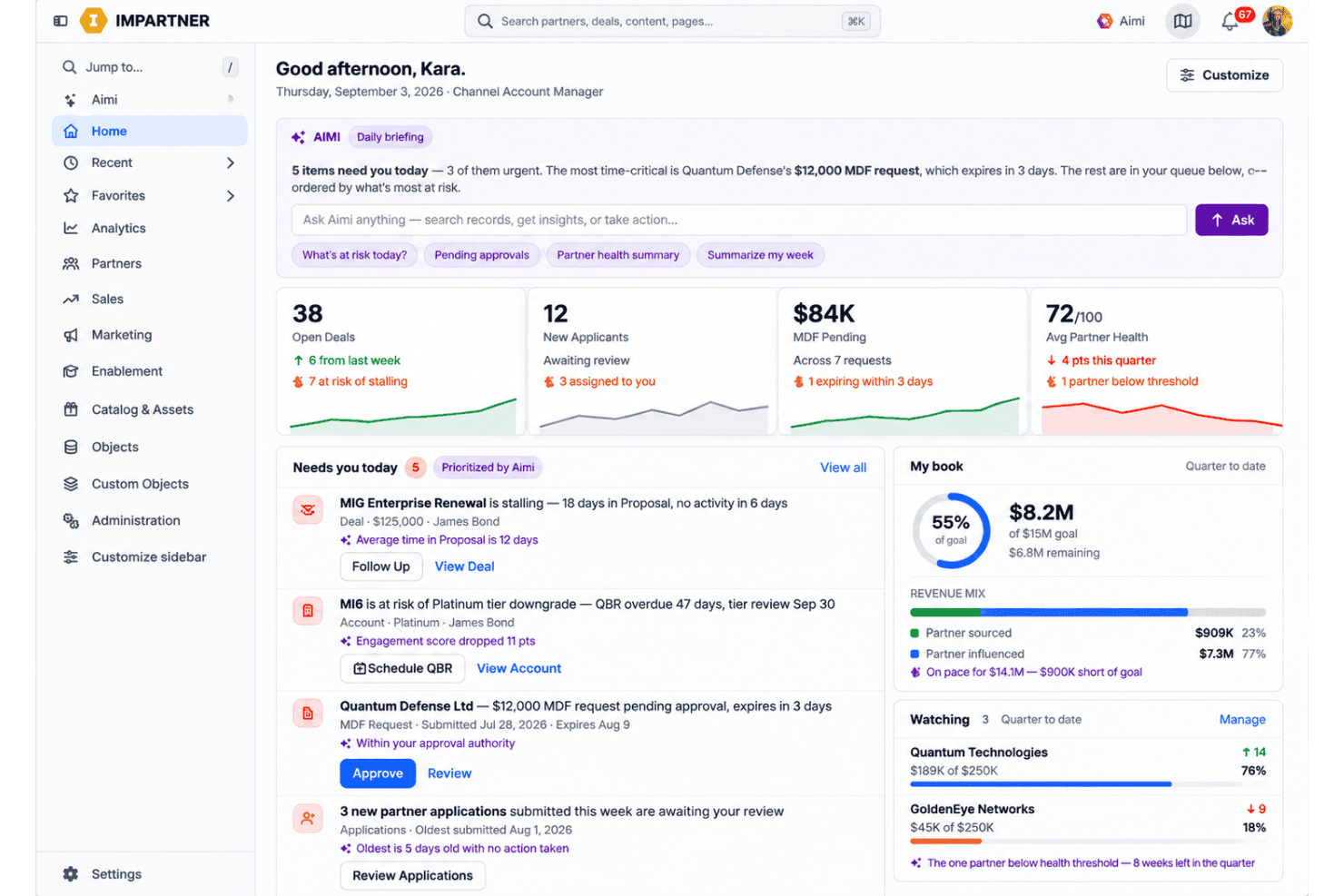Click Customize sidebar option
This screenshot has height=896, width=1344.
tap(150, 556)
